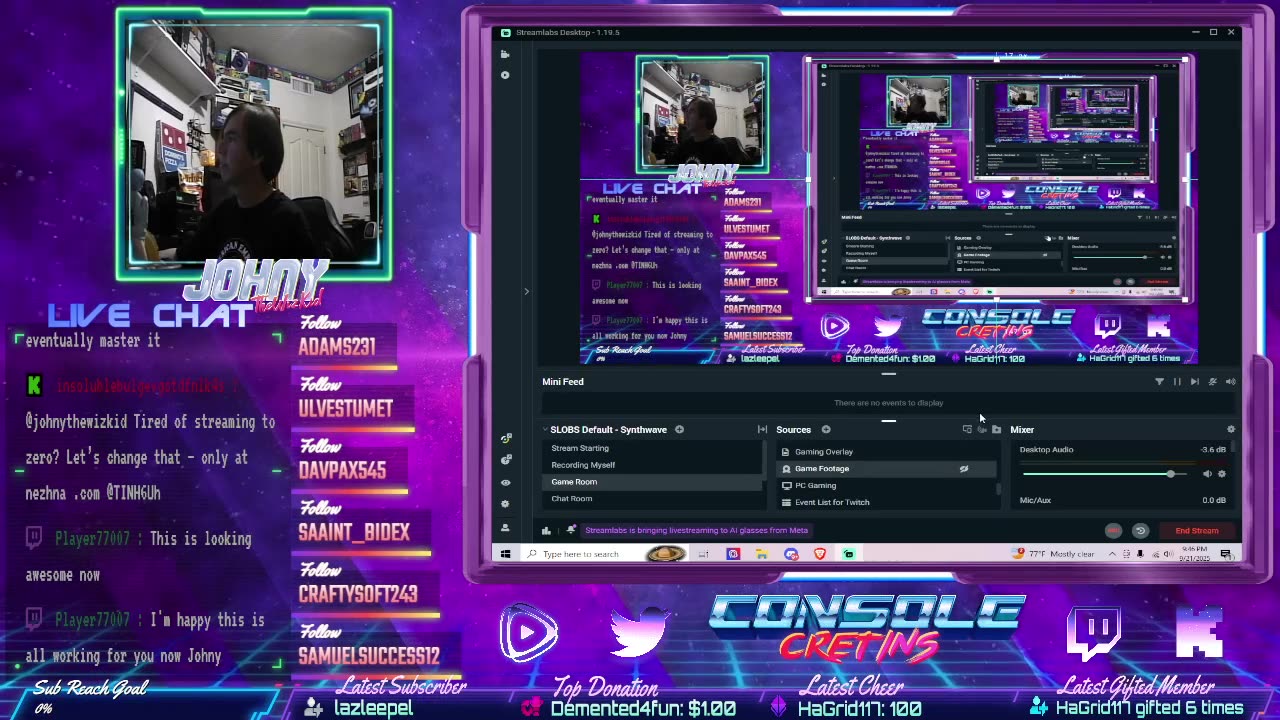This screenshot has width=1280, height=720.
Task: Open the taskbar clock showing 9:46 PM
Action: tap(1195, 554)
